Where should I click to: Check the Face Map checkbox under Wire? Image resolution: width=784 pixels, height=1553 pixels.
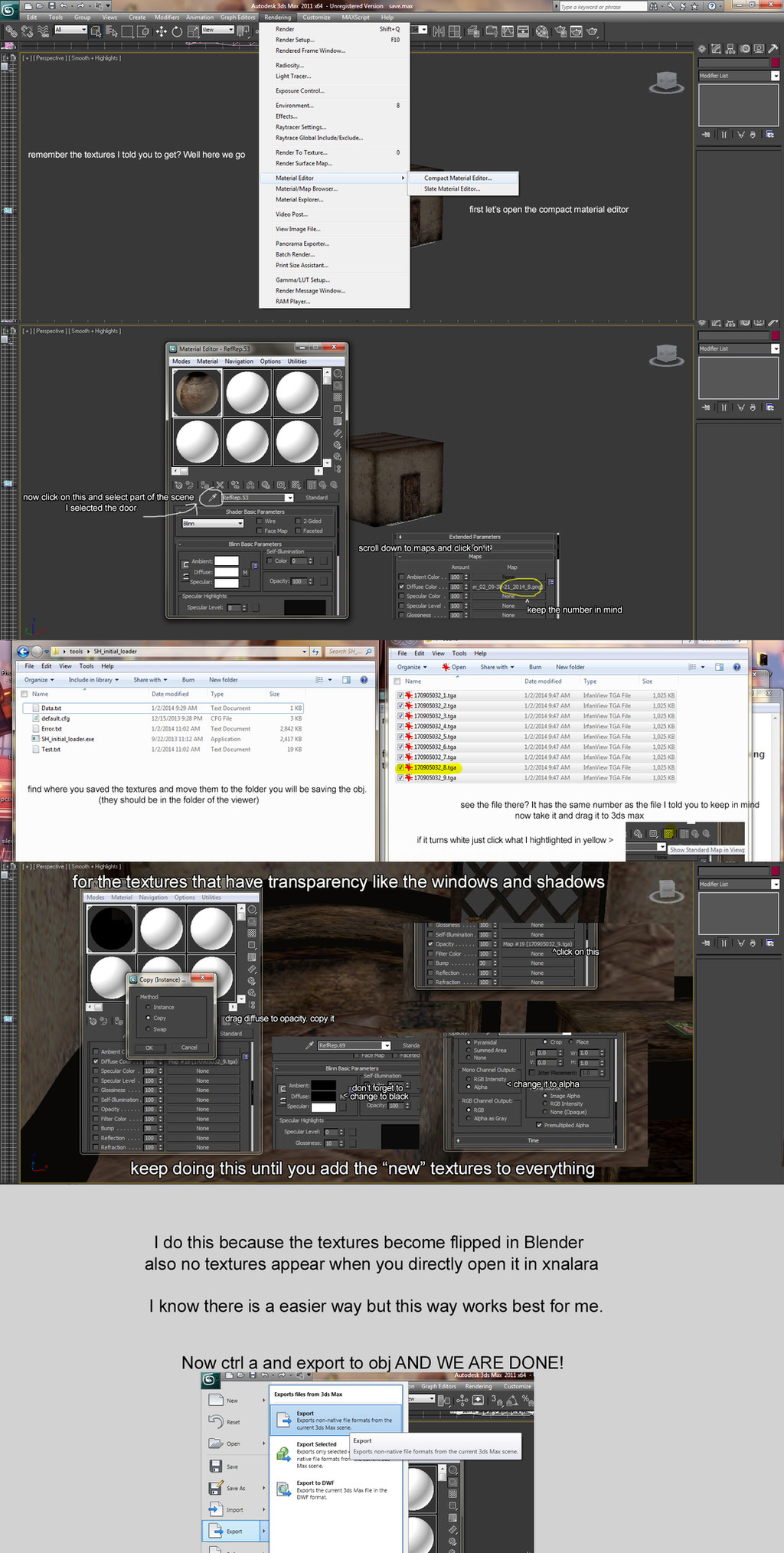click(259, 531)
